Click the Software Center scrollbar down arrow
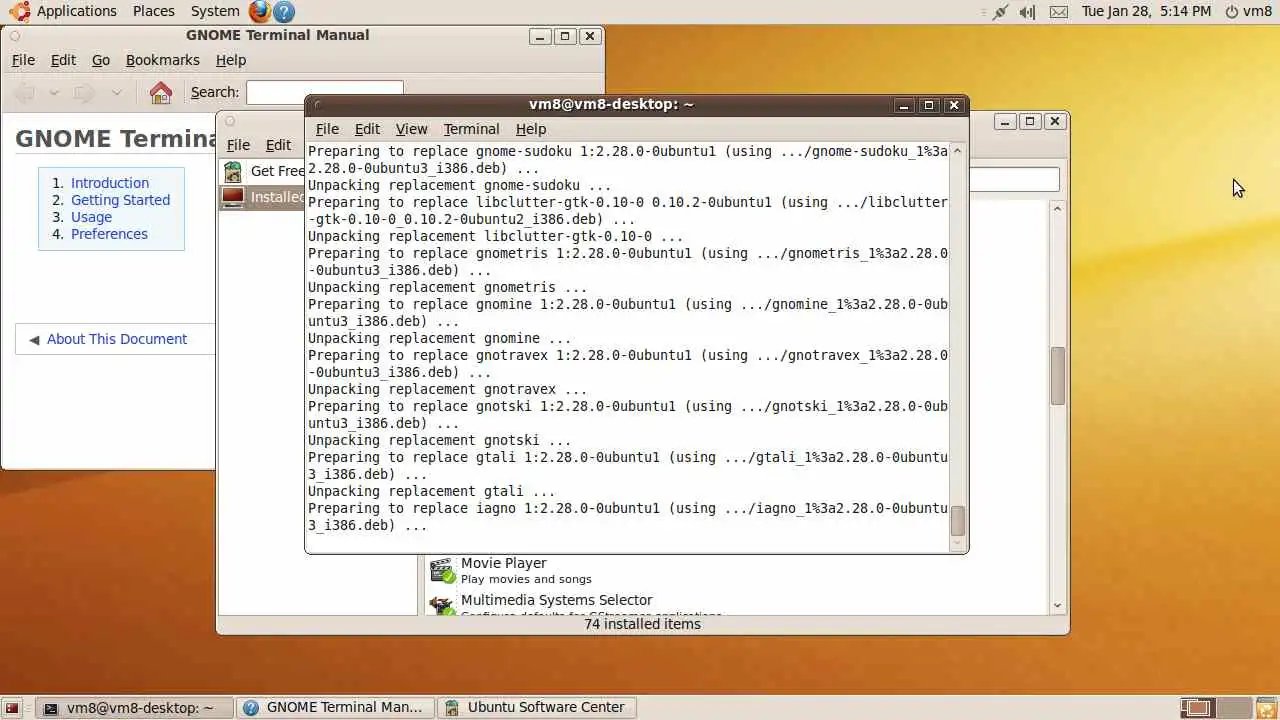Image resolution: width=1280 pixels, height=720 pixels. [x=1058, y=606]
